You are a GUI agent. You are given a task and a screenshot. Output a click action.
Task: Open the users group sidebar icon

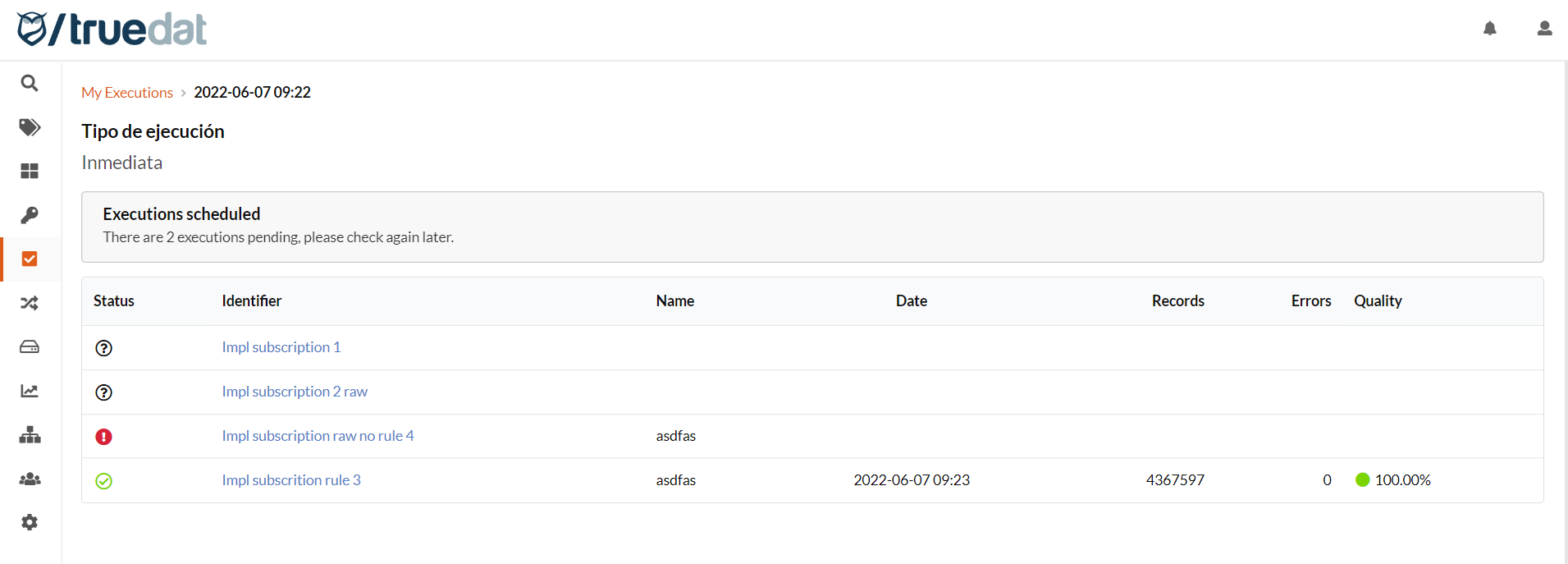tap(30, 479)
